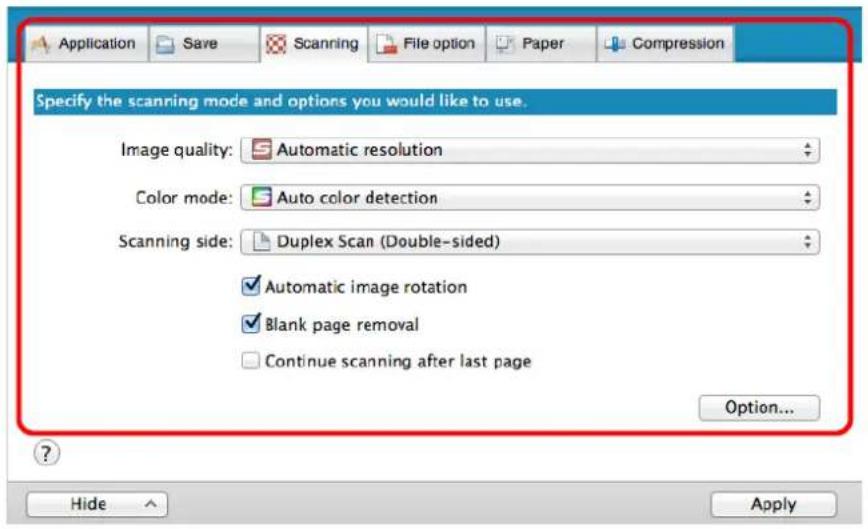
Task: Click the Scanning side label
Action: [x=175, y=242]
